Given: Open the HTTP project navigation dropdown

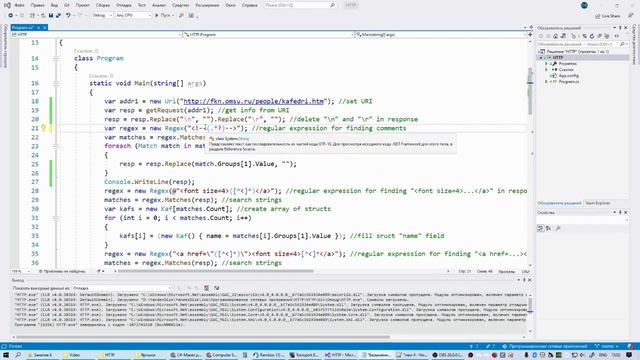Looking at the screenshot, I should coord(96,35).
